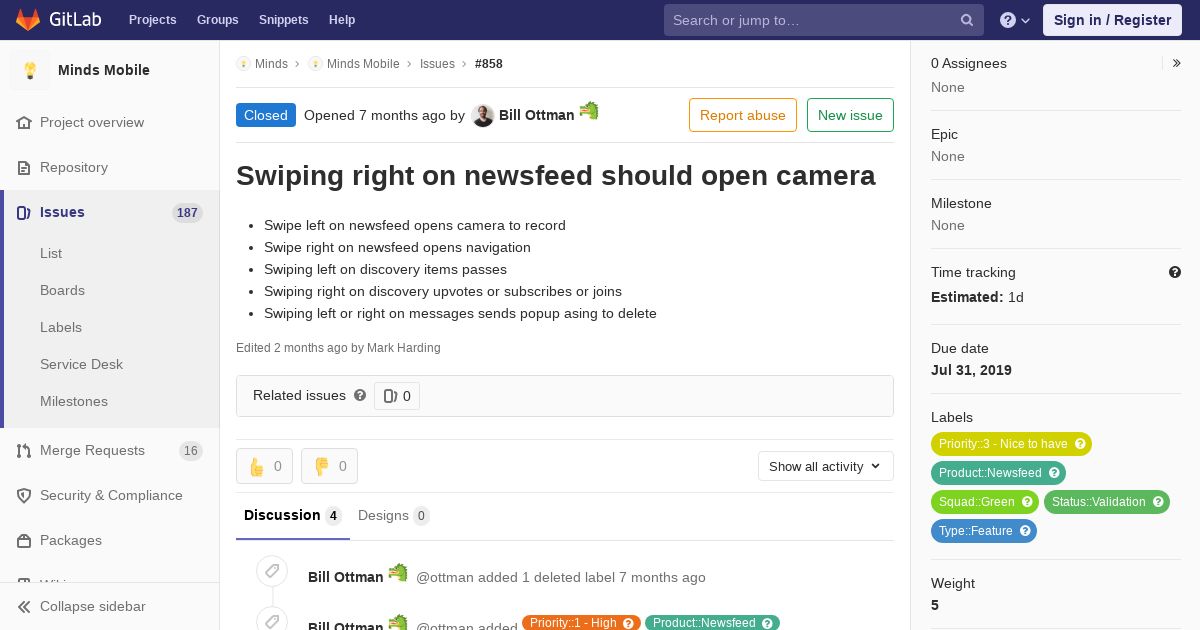Open the Help link in navbar
This screenshot has height=630, width=1200.
pyautogui.click(x=342, y=20)
